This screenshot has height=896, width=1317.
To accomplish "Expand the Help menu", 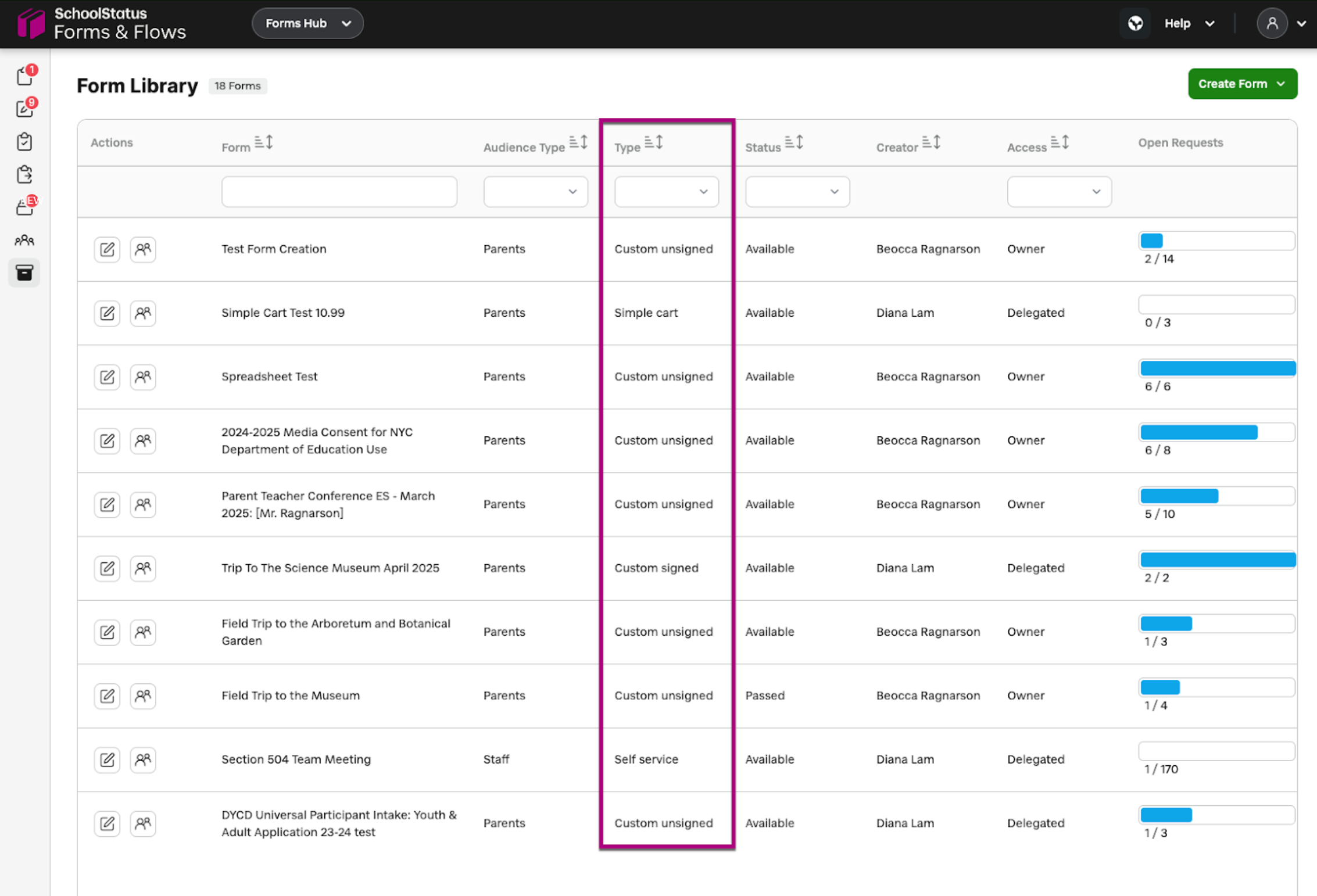I will tap(1189, 23).
